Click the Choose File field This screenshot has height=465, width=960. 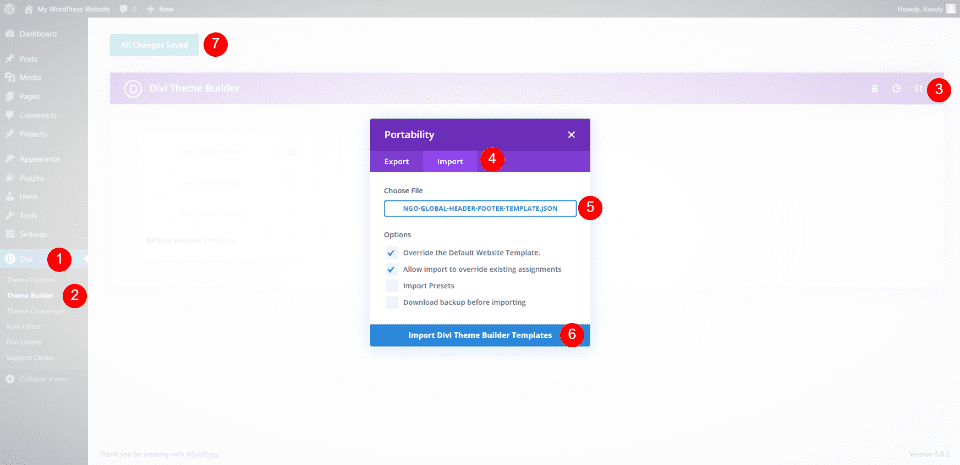[480, 209]
